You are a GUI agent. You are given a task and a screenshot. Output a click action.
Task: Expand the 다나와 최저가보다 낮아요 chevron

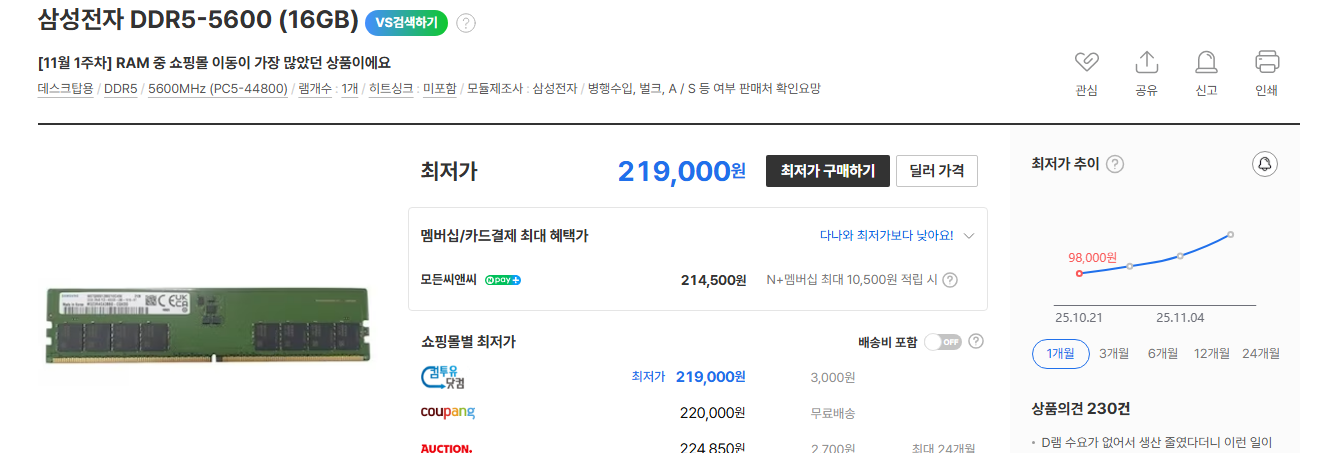pos(968,236)
